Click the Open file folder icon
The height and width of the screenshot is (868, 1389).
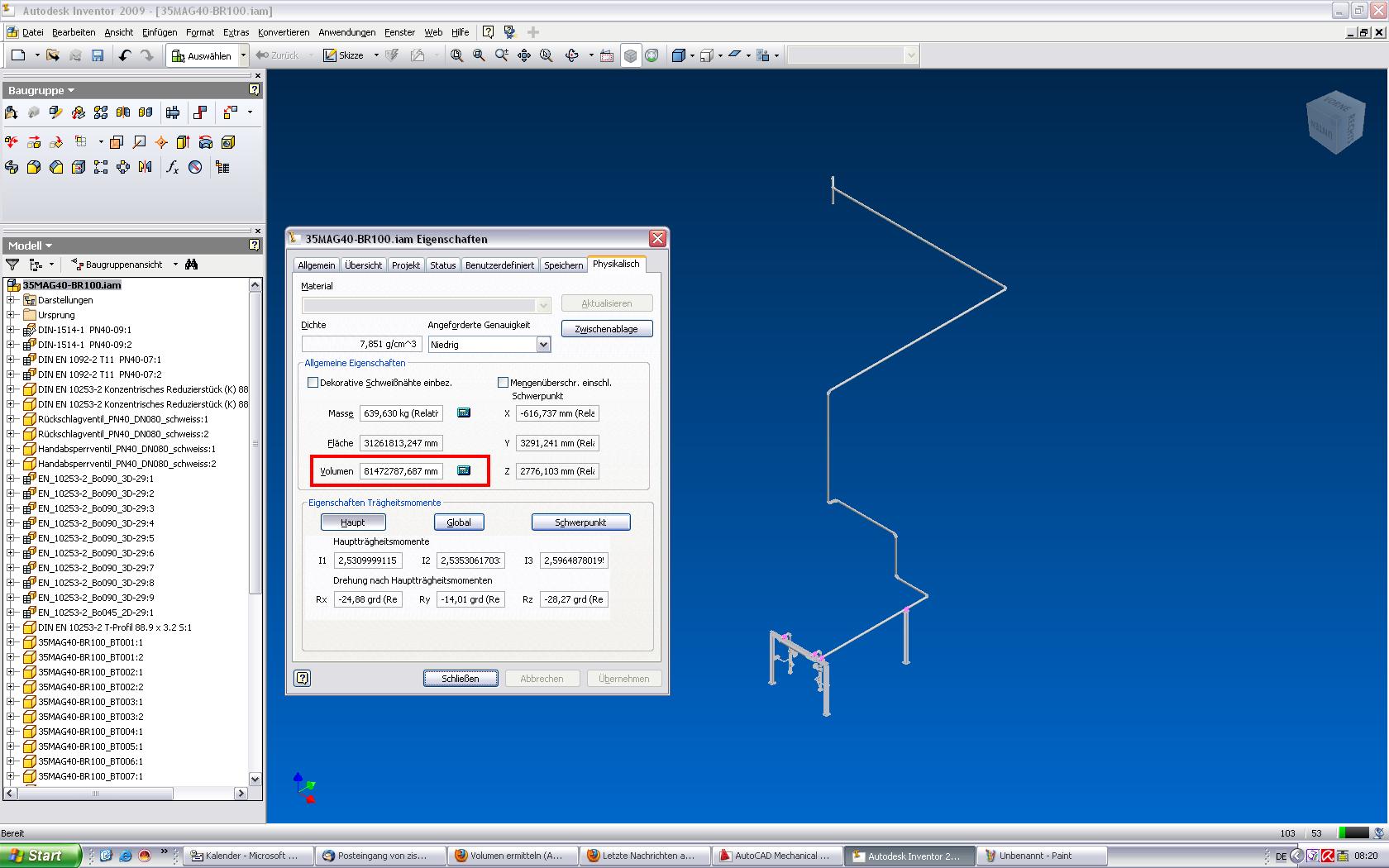[x=53, y=55]
